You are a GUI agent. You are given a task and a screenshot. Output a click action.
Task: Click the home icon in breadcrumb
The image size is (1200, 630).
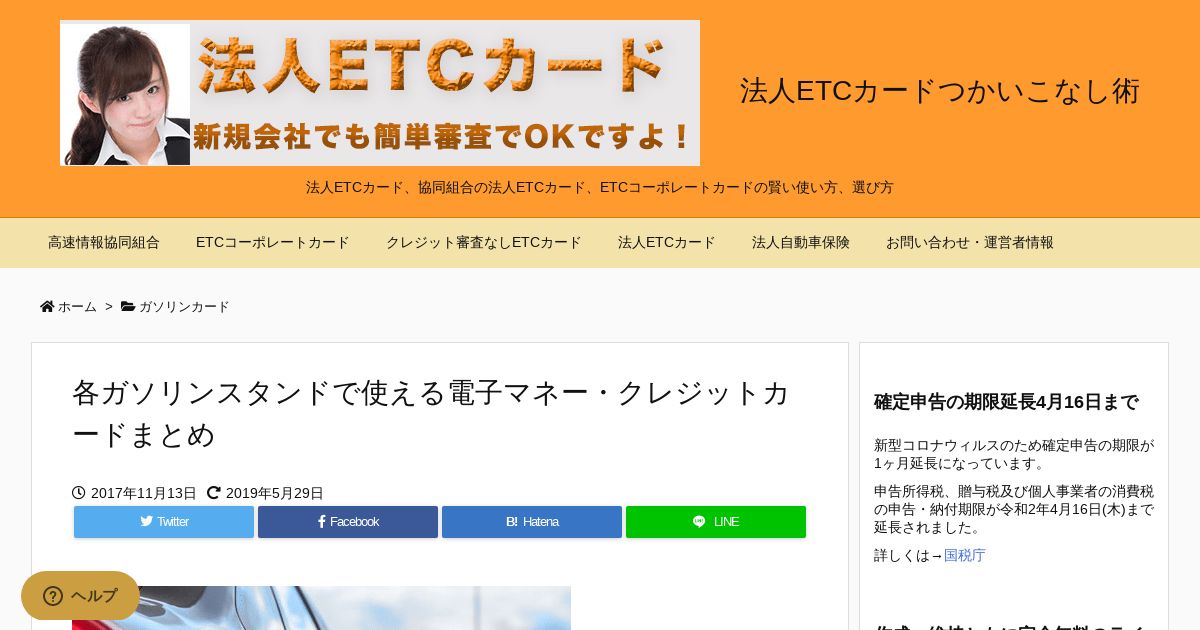(47, 307)
